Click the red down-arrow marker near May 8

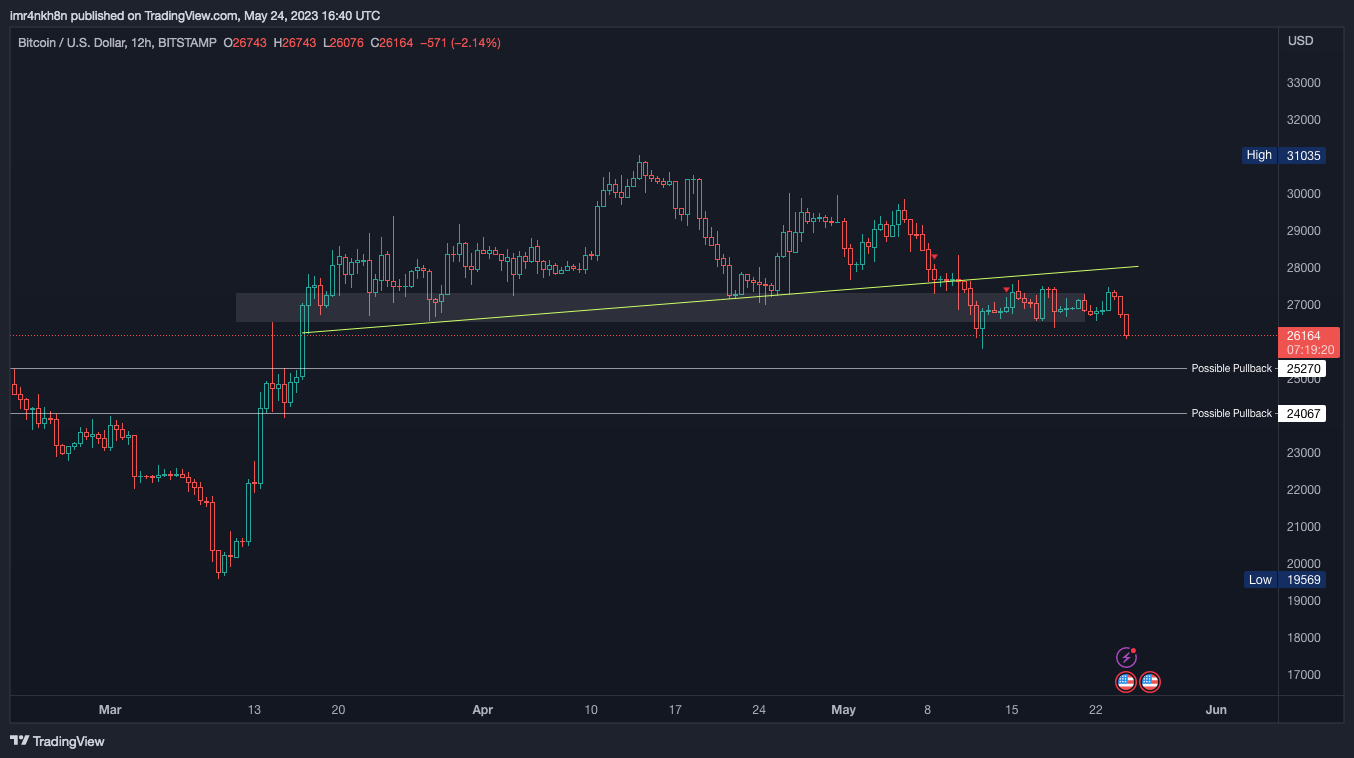[x=934, y=257]
